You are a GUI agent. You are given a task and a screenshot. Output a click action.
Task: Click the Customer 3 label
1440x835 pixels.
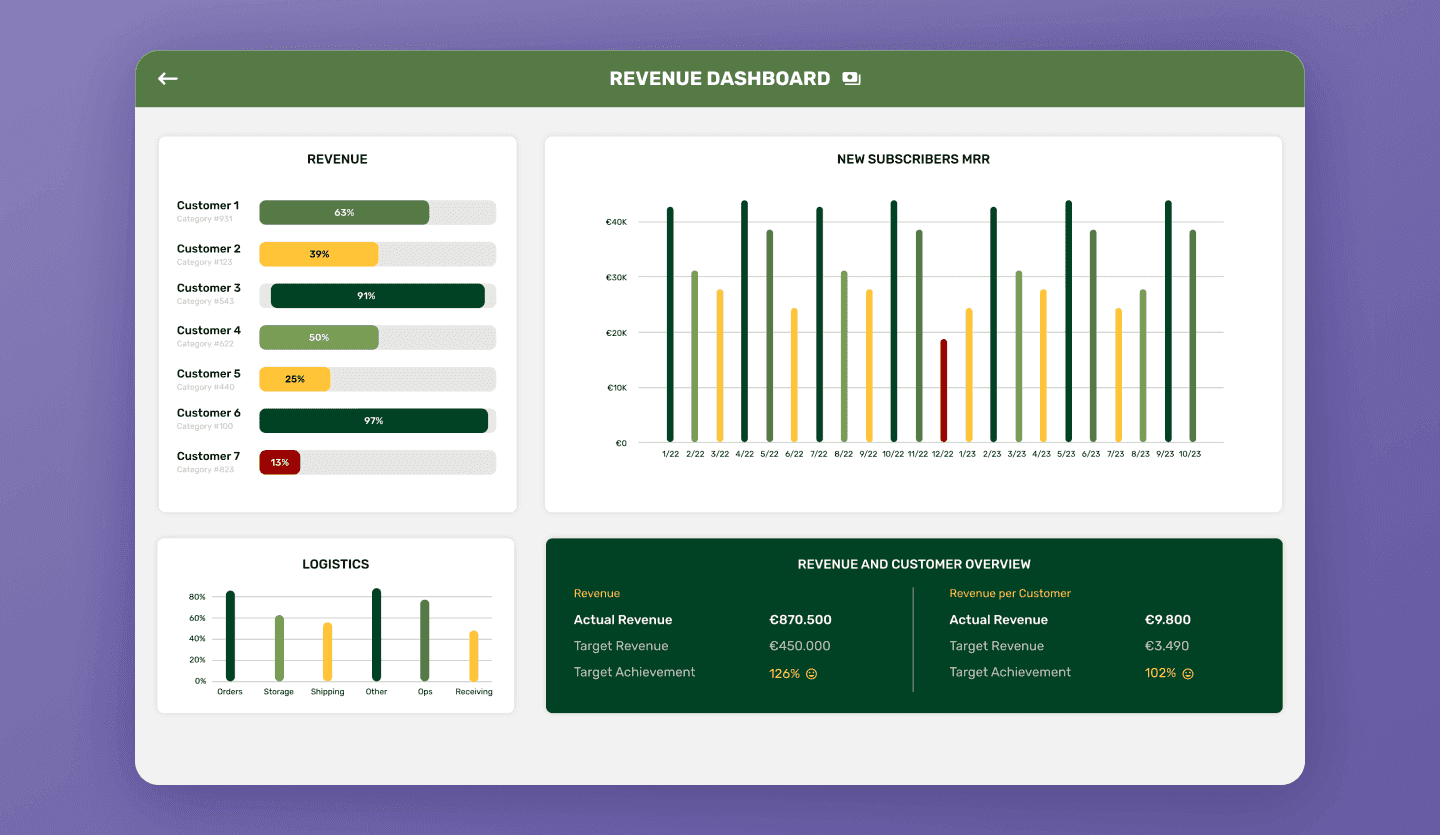(209, 288)
